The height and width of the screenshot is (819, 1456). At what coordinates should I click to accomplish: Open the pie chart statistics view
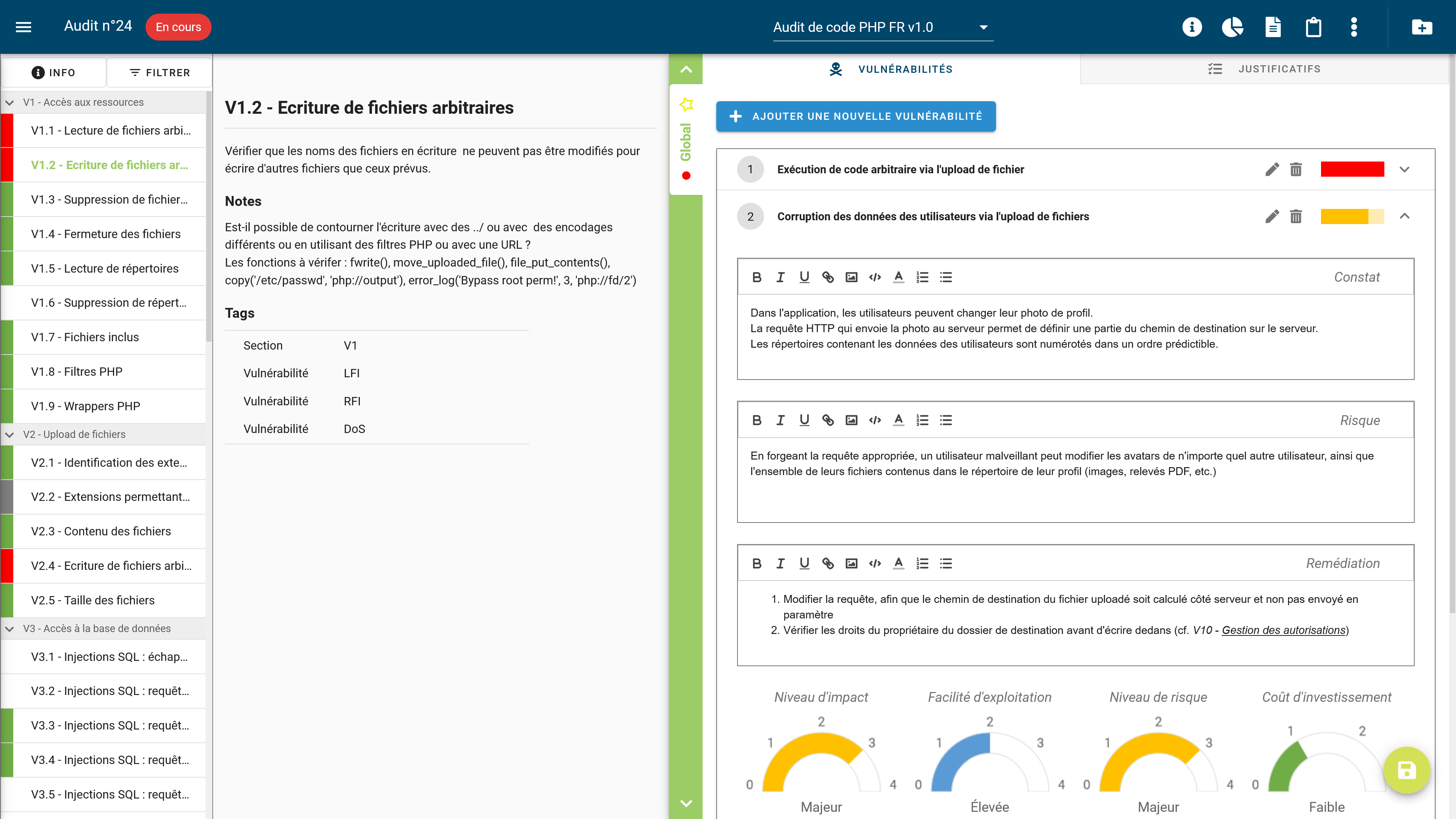(x=1233, y=27)
